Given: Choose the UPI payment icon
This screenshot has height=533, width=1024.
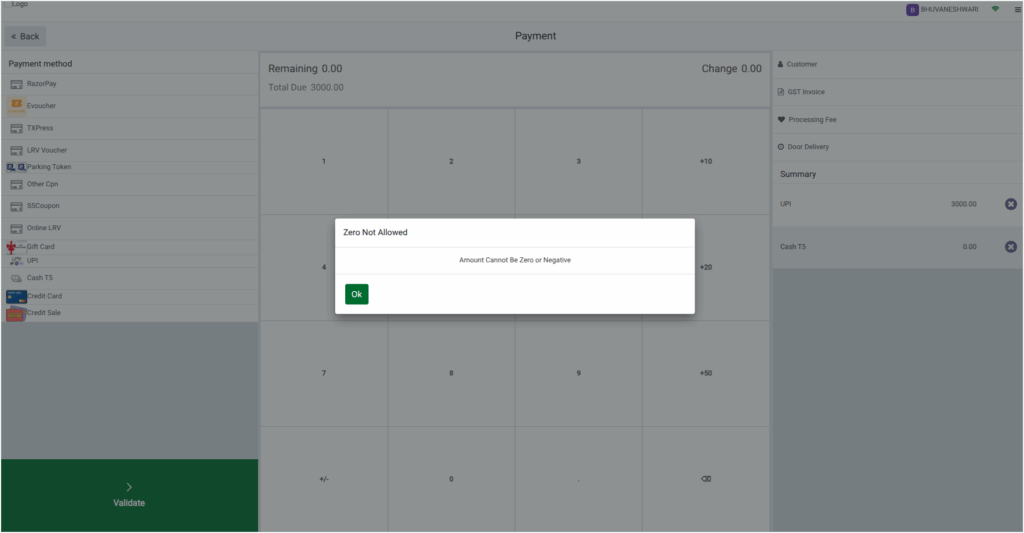Looking at the screenshot, I should coord(16,261).
